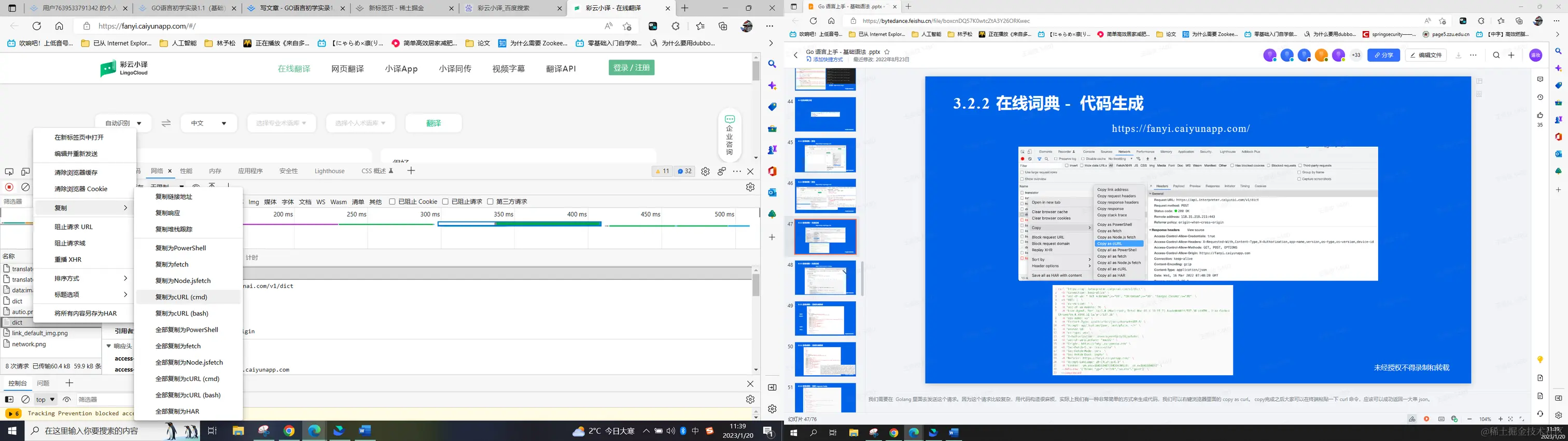This screenshot has height=441, width=1568.
Task: Select slide 48 thumbnail in Feishu
Action: (x=825, y=277)
